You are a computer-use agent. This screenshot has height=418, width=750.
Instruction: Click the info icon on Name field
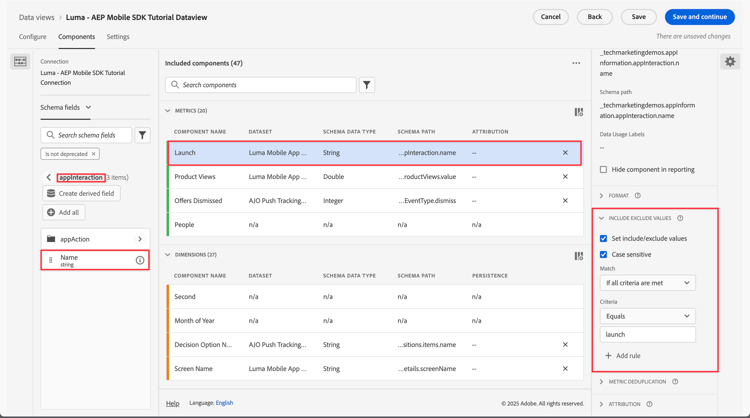coord(140,261)
